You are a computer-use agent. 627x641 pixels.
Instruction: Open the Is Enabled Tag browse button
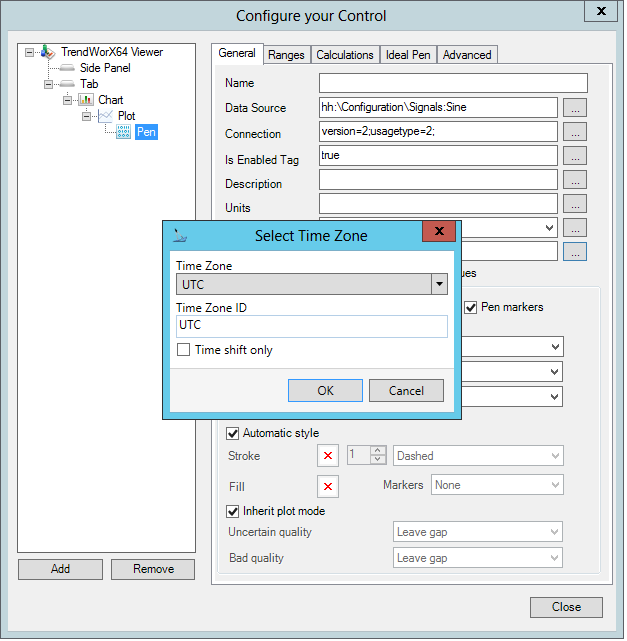coord(574,156)
